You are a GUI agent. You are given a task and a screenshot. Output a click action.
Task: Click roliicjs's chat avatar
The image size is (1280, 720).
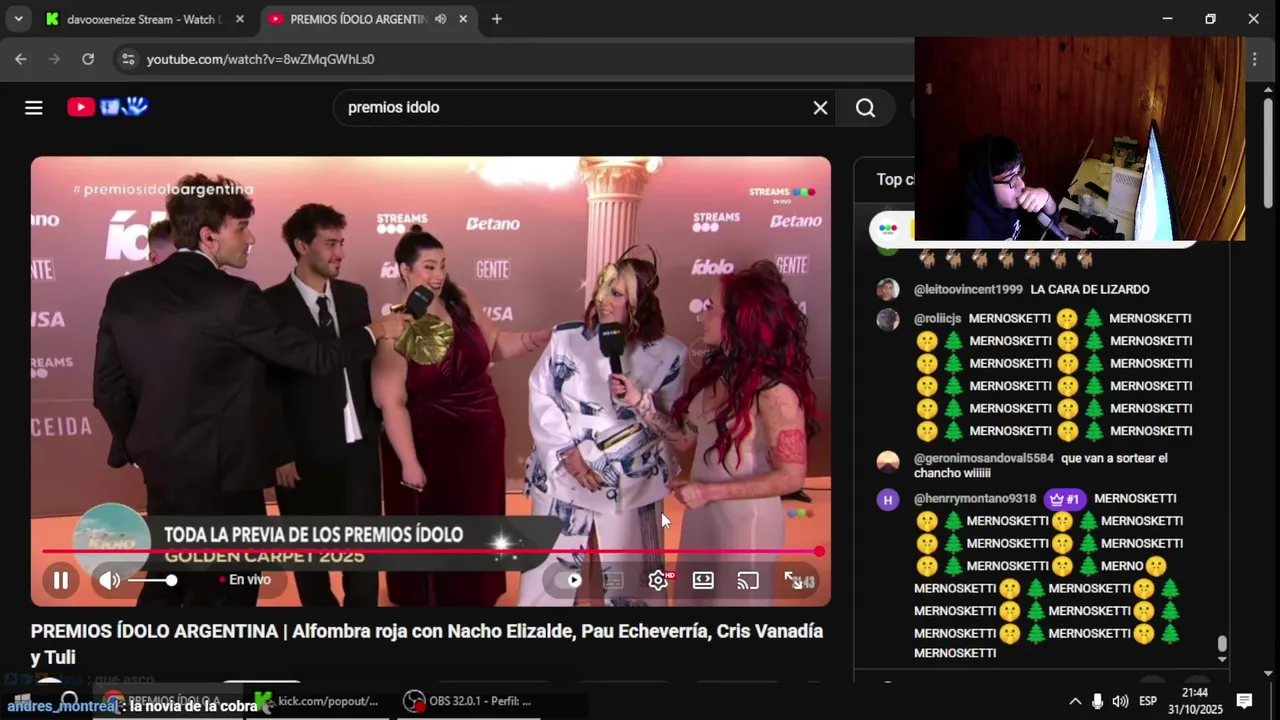(888, 320)
